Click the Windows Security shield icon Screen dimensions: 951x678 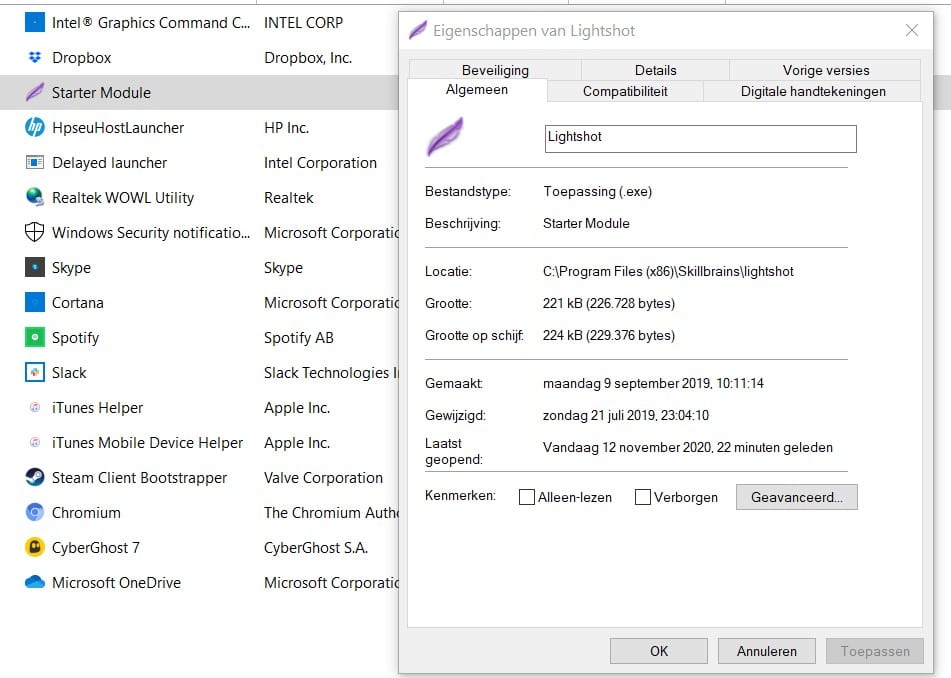[35, 232]
